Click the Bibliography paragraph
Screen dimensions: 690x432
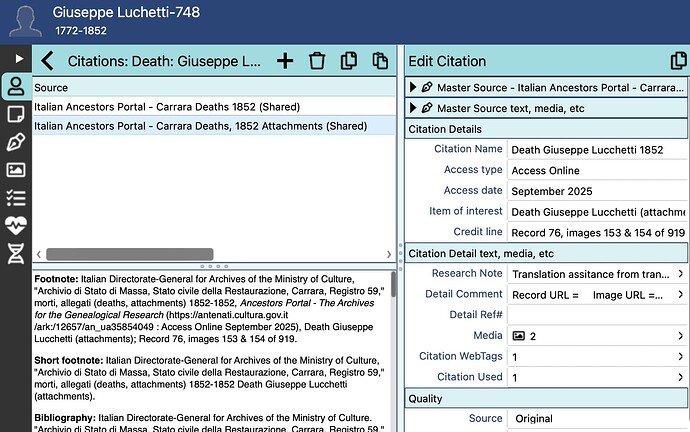pos(209,422)
